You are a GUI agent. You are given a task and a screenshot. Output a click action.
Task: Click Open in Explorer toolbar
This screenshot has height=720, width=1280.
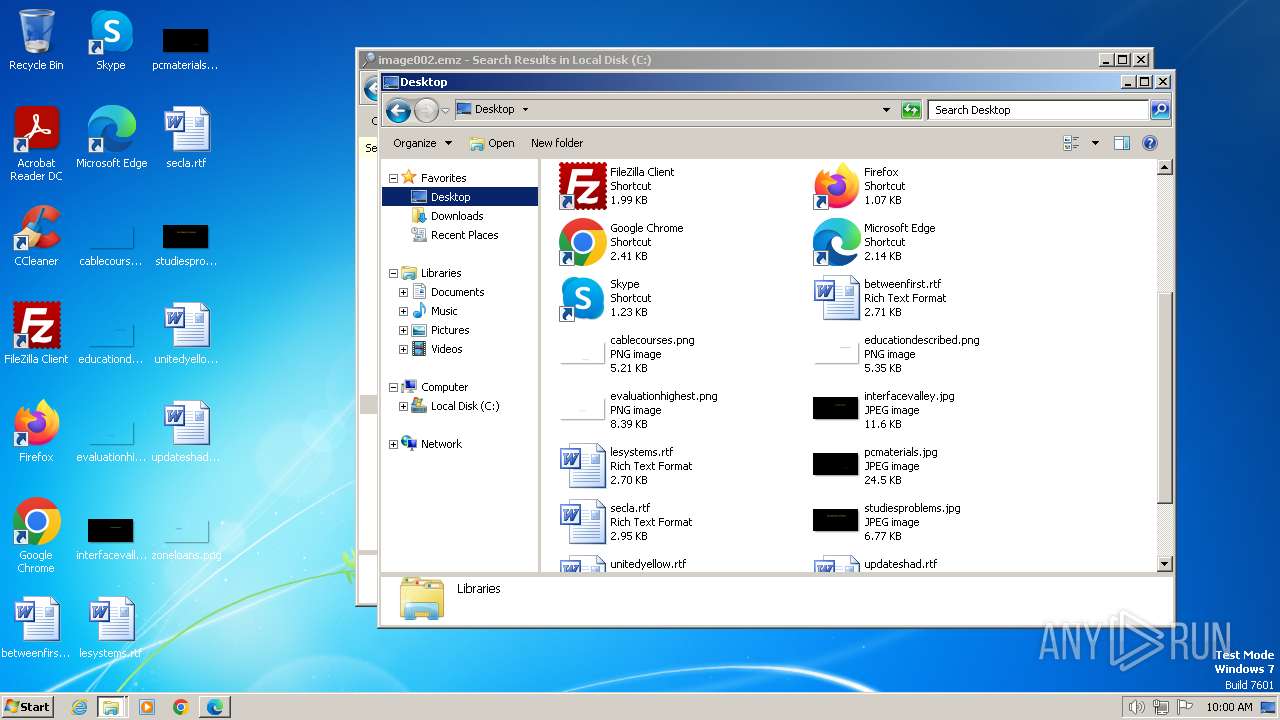pyautogui.click(x=492, y=143)
